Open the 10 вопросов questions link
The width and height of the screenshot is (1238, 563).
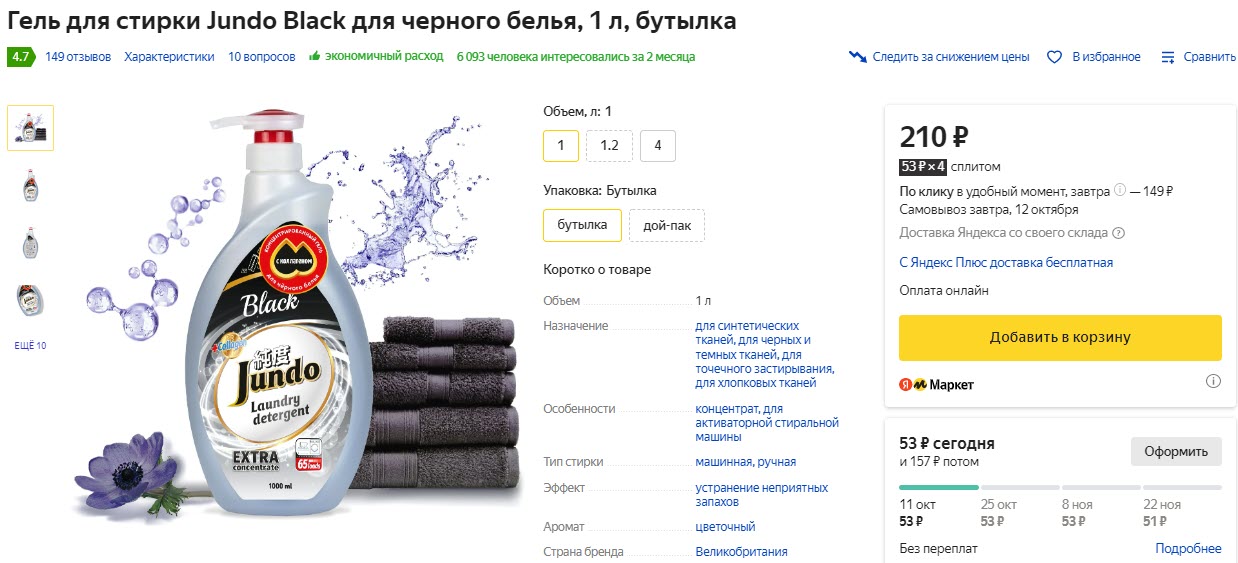click(262, 57)
